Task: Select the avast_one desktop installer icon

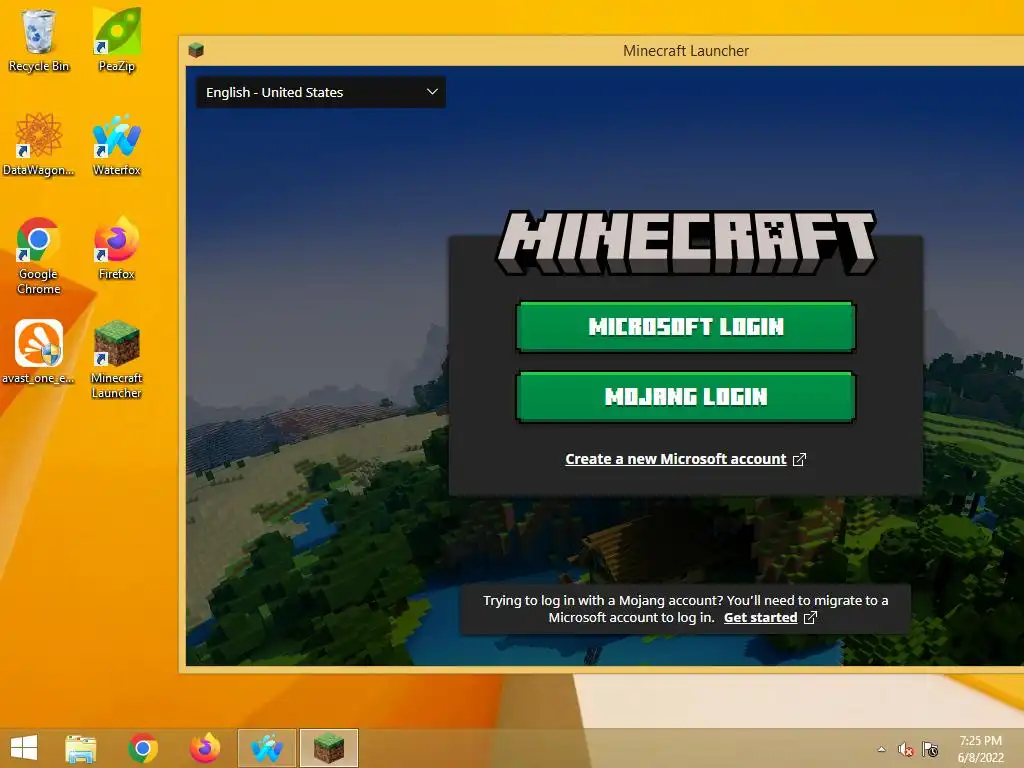Action: click(39, 352)
